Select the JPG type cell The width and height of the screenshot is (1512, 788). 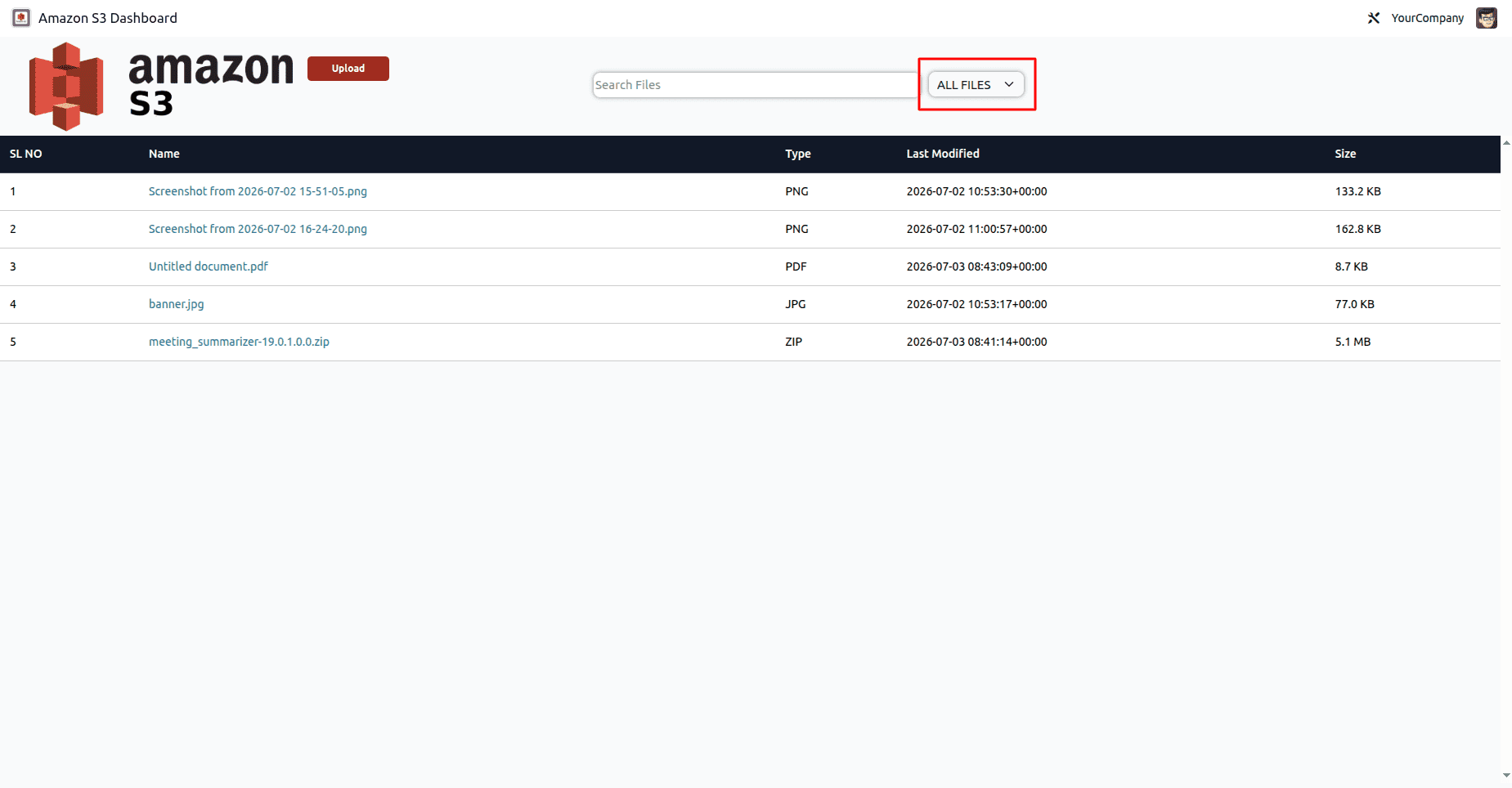pyautogui.click(x=796, y=304)
